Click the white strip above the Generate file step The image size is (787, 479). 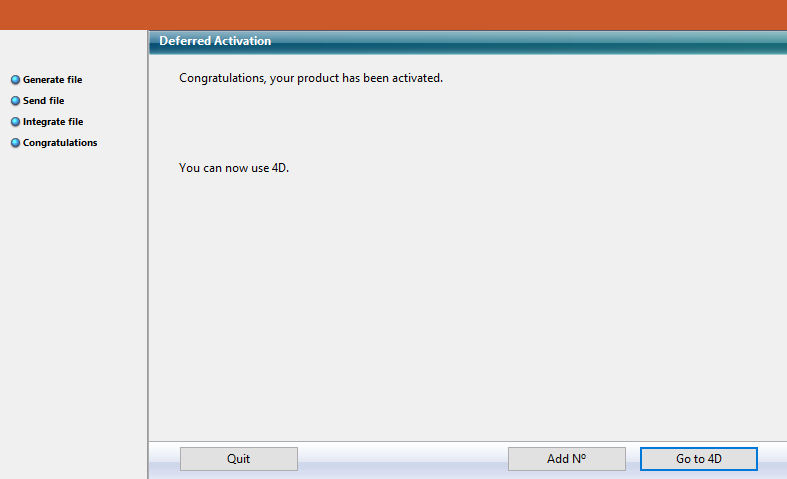pos(73,50)
